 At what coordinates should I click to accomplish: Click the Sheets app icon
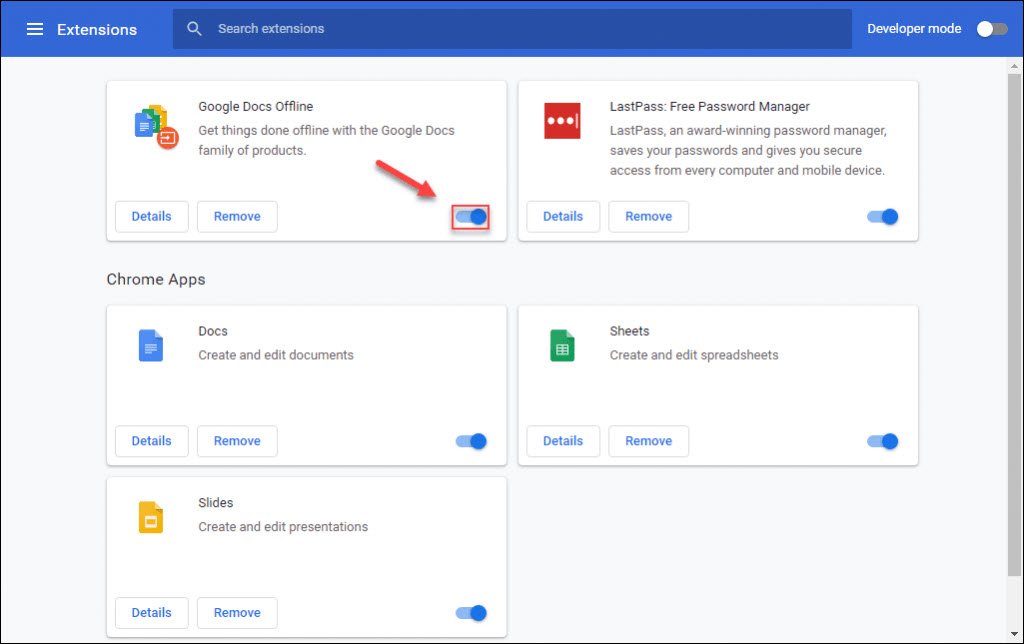(562, 346)
